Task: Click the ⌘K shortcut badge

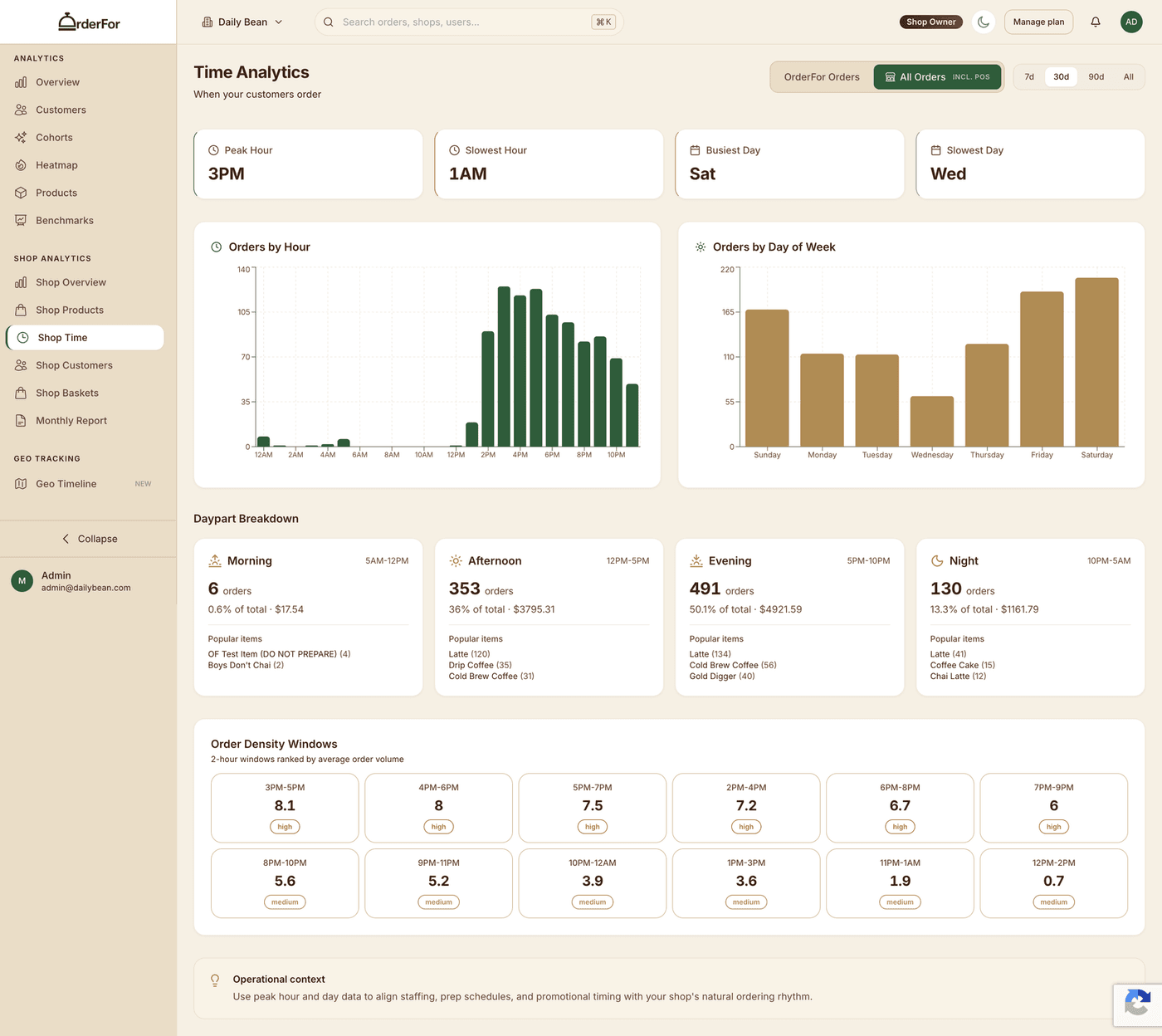Action: click(603, 22)
